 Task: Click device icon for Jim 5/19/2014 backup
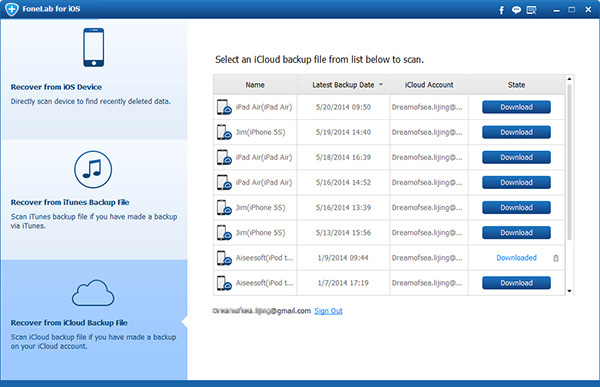click(x=224, y=132)
